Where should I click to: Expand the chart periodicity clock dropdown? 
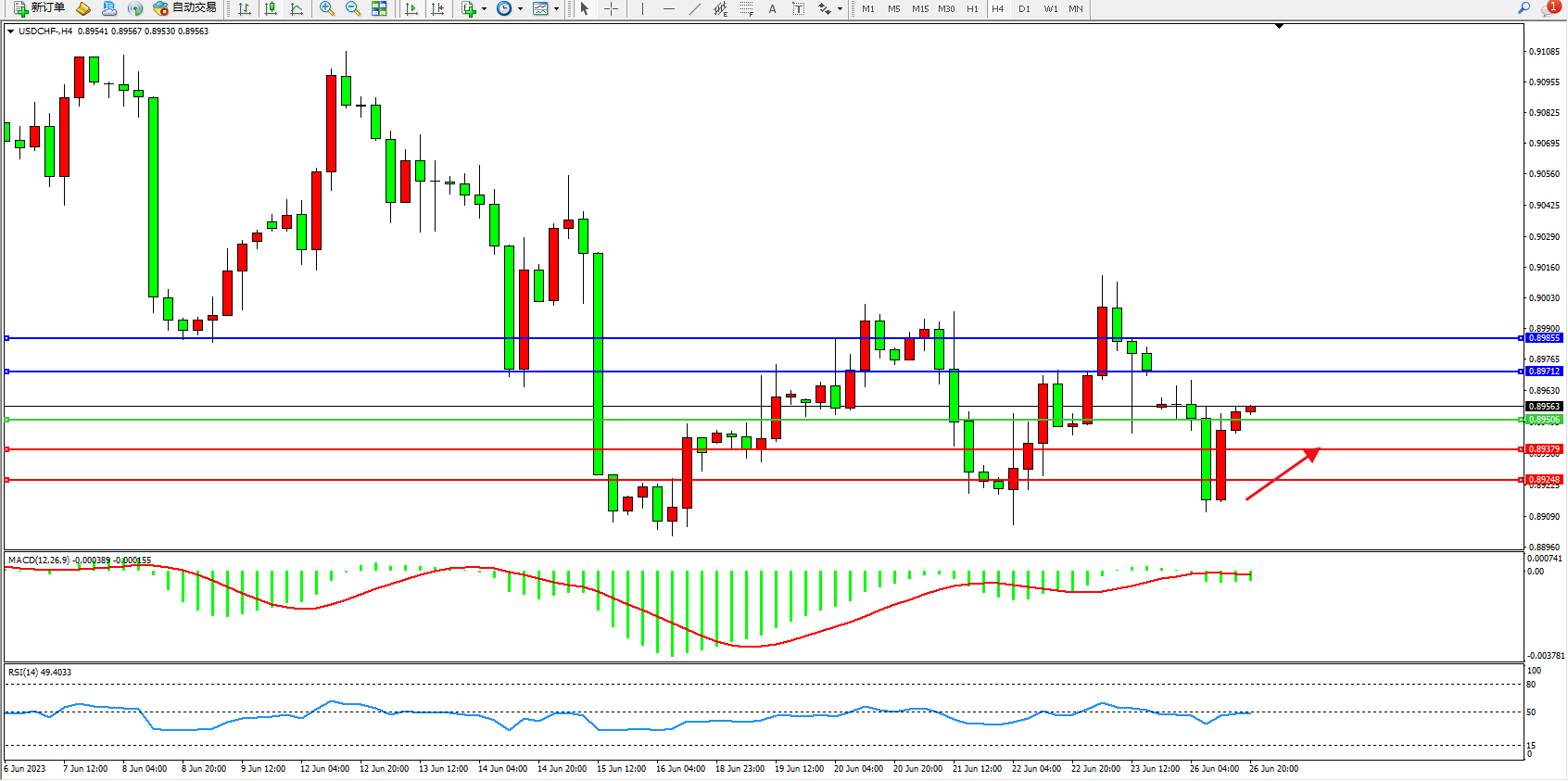coord(520,9)
